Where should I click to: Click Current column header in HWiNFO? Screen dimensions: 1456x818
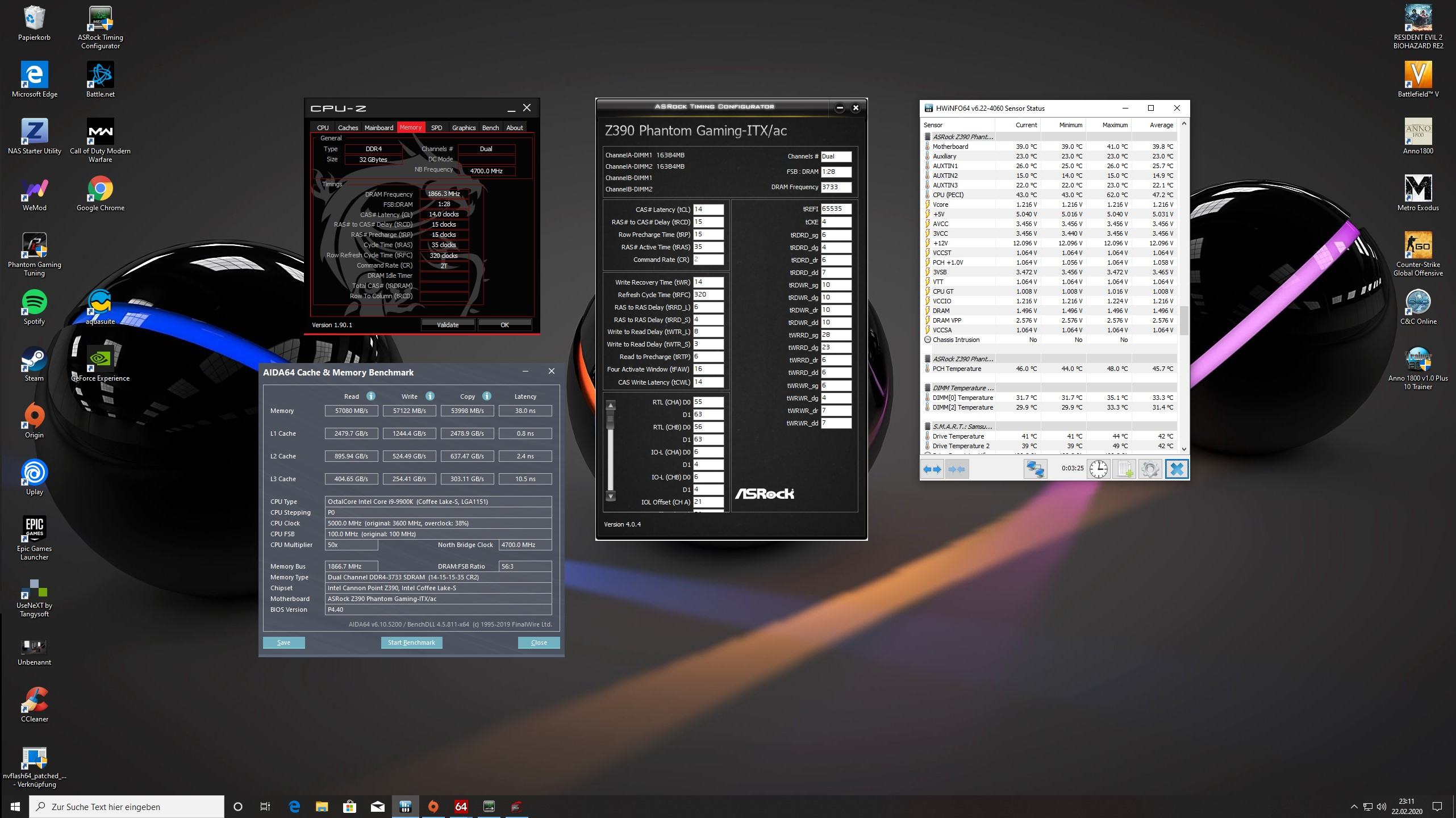pos(1017,125)
